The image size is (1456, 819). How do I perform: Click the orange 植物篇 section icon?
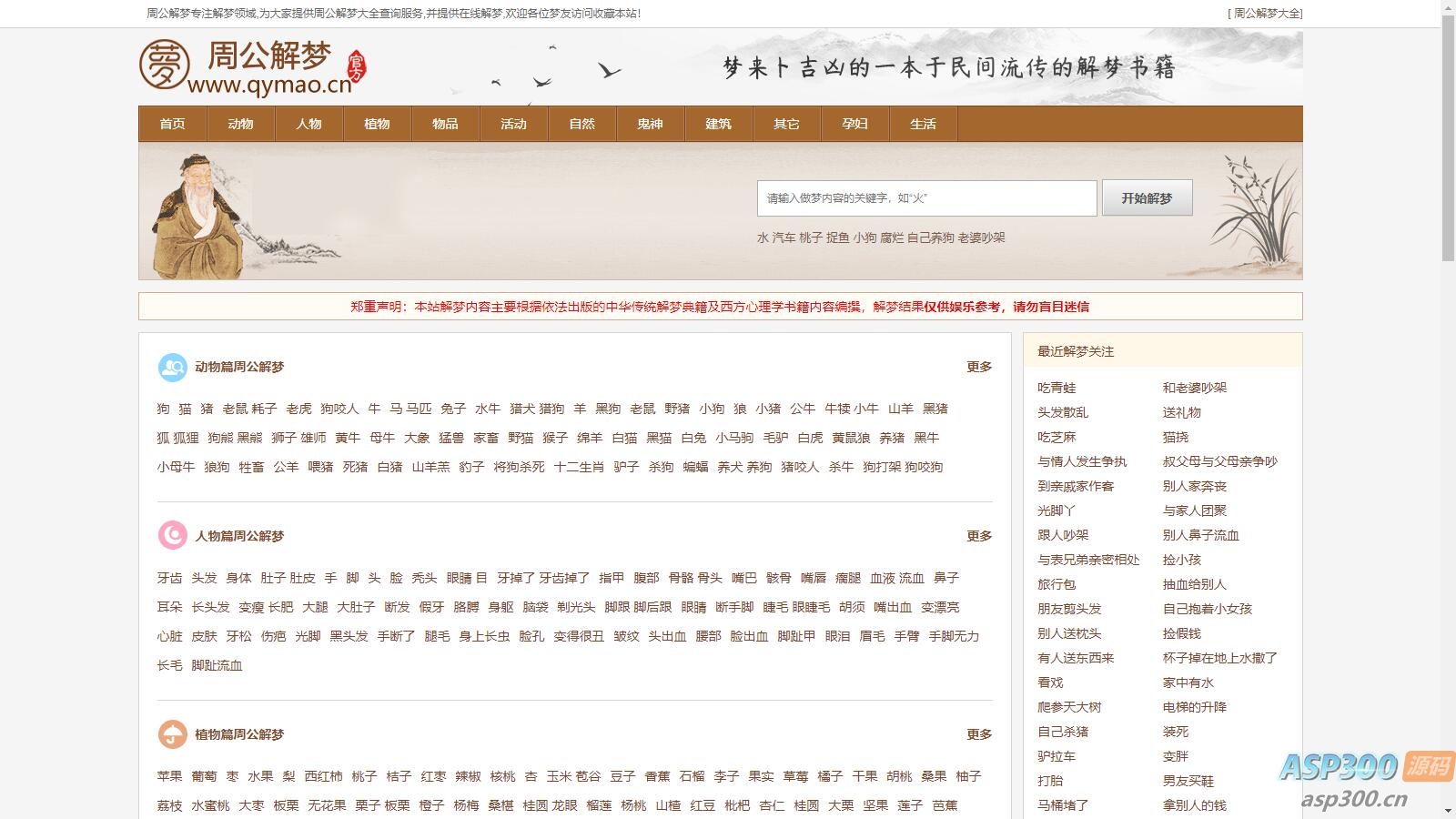coord(171,733)
